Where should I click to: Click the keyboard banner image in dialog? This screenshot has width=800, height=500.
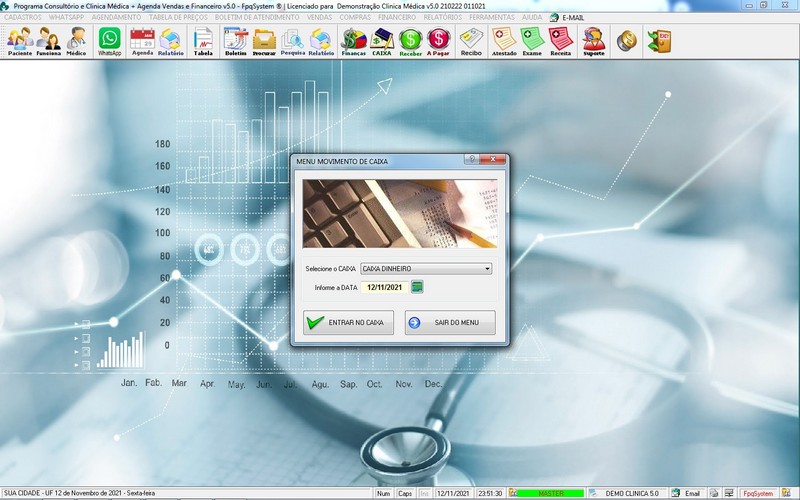point(400,213)
